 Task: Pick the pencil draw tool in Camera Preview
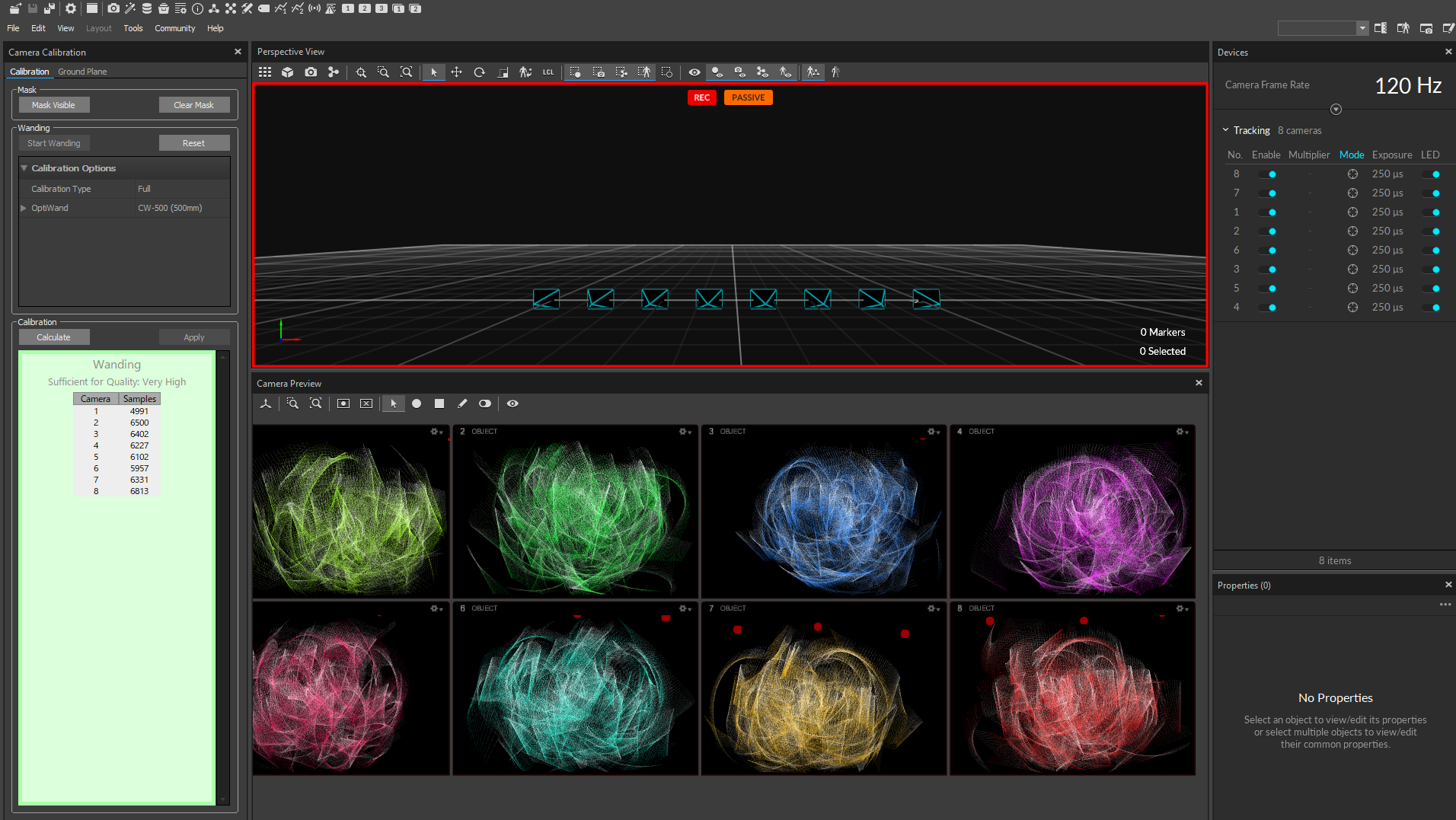(462, 404)
